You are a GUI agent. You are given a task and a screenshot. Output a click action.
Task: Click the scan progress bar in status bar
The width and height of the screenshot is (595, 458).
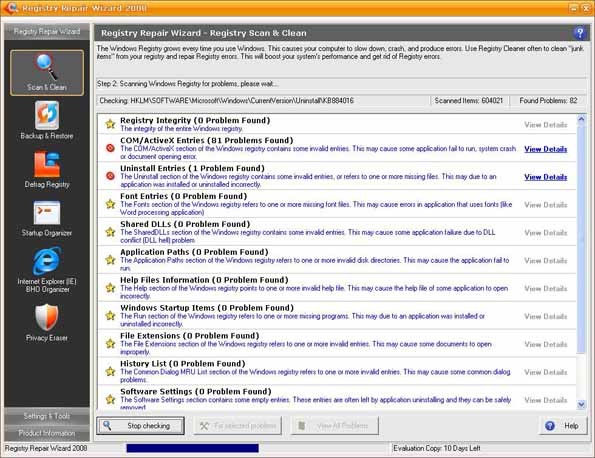click(x=193, y=448)
